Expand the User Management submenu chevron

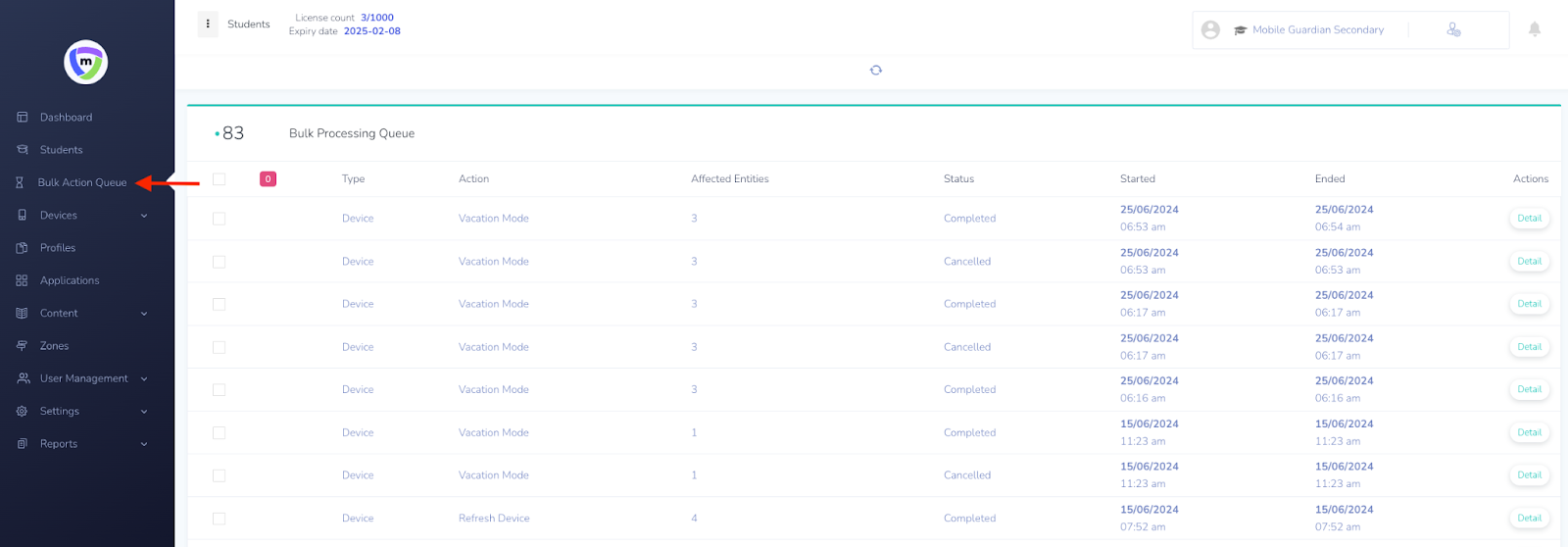point(144,379)
